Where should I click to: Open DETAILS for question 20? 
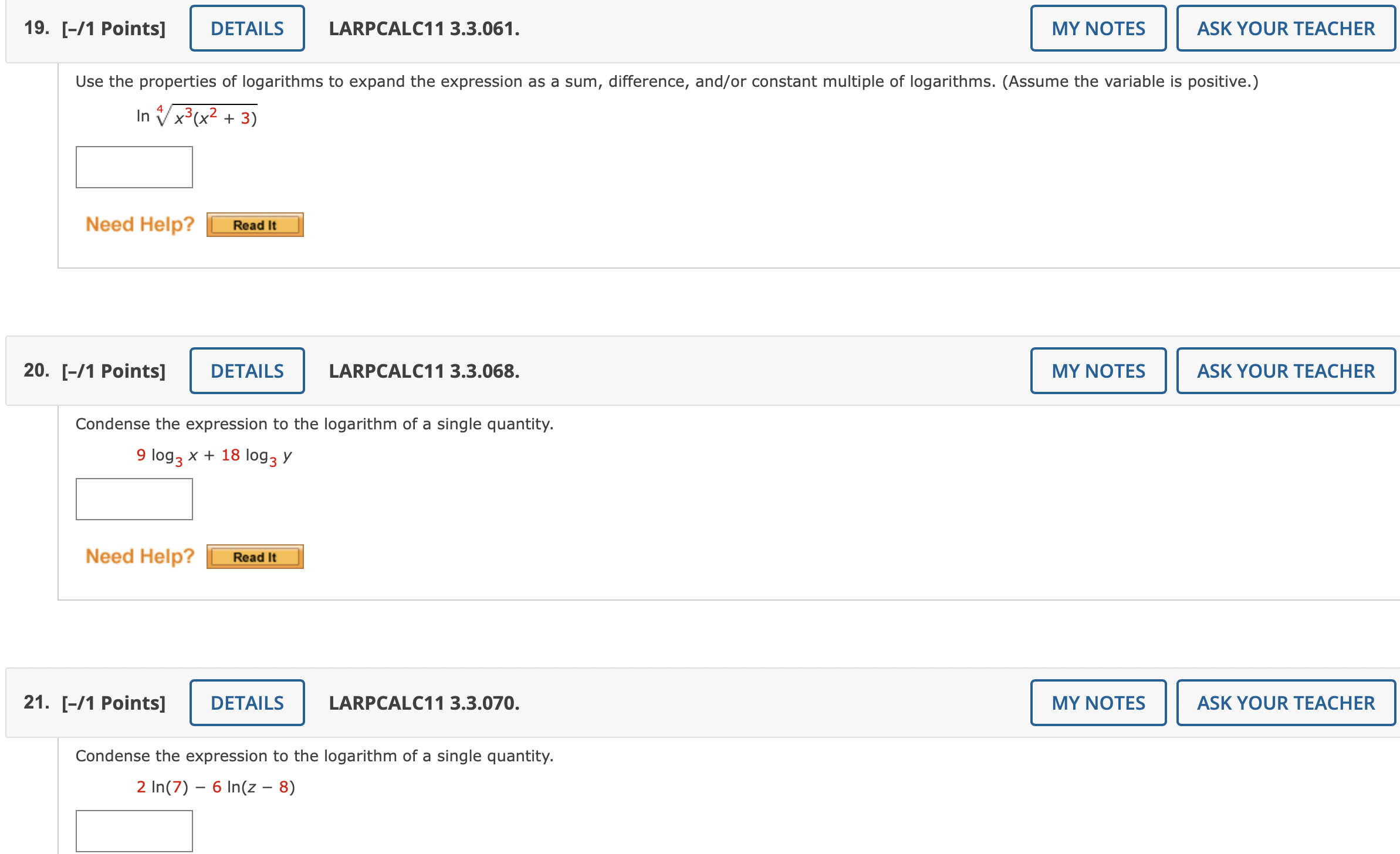pos(247,370)
